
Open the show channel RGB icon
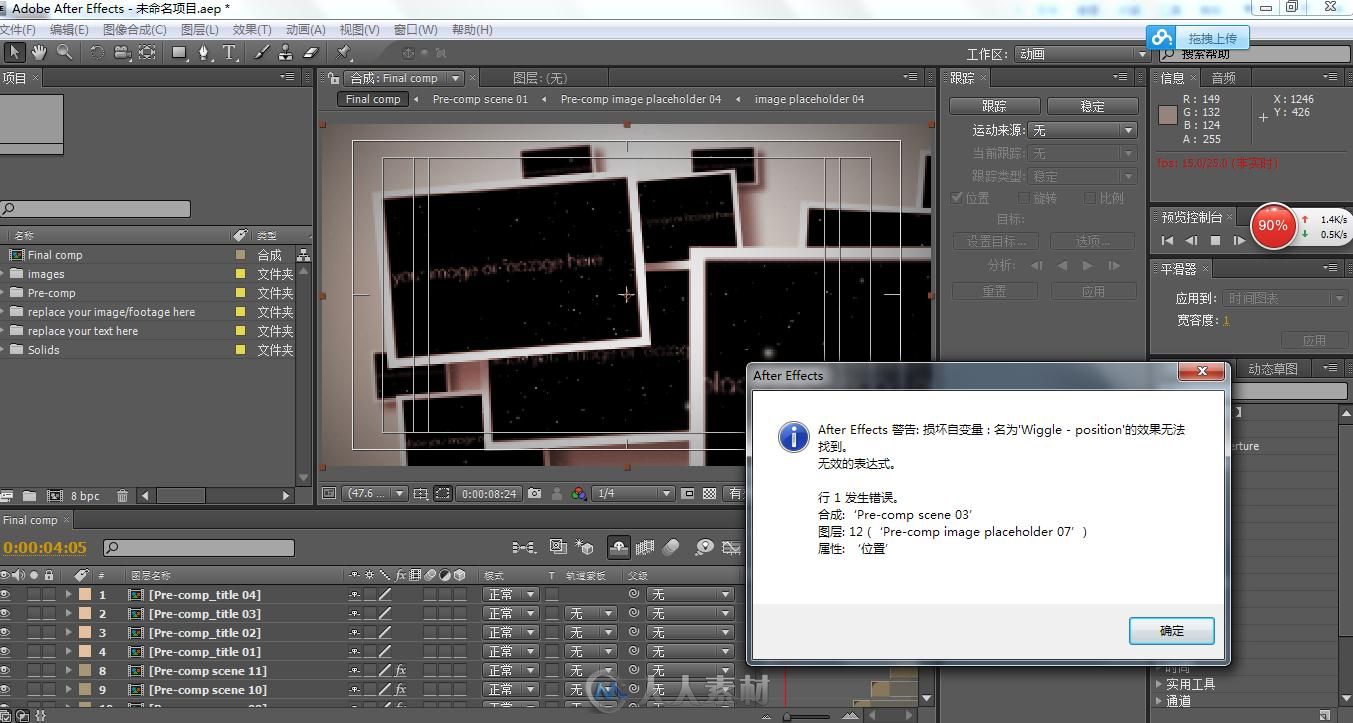579,494
